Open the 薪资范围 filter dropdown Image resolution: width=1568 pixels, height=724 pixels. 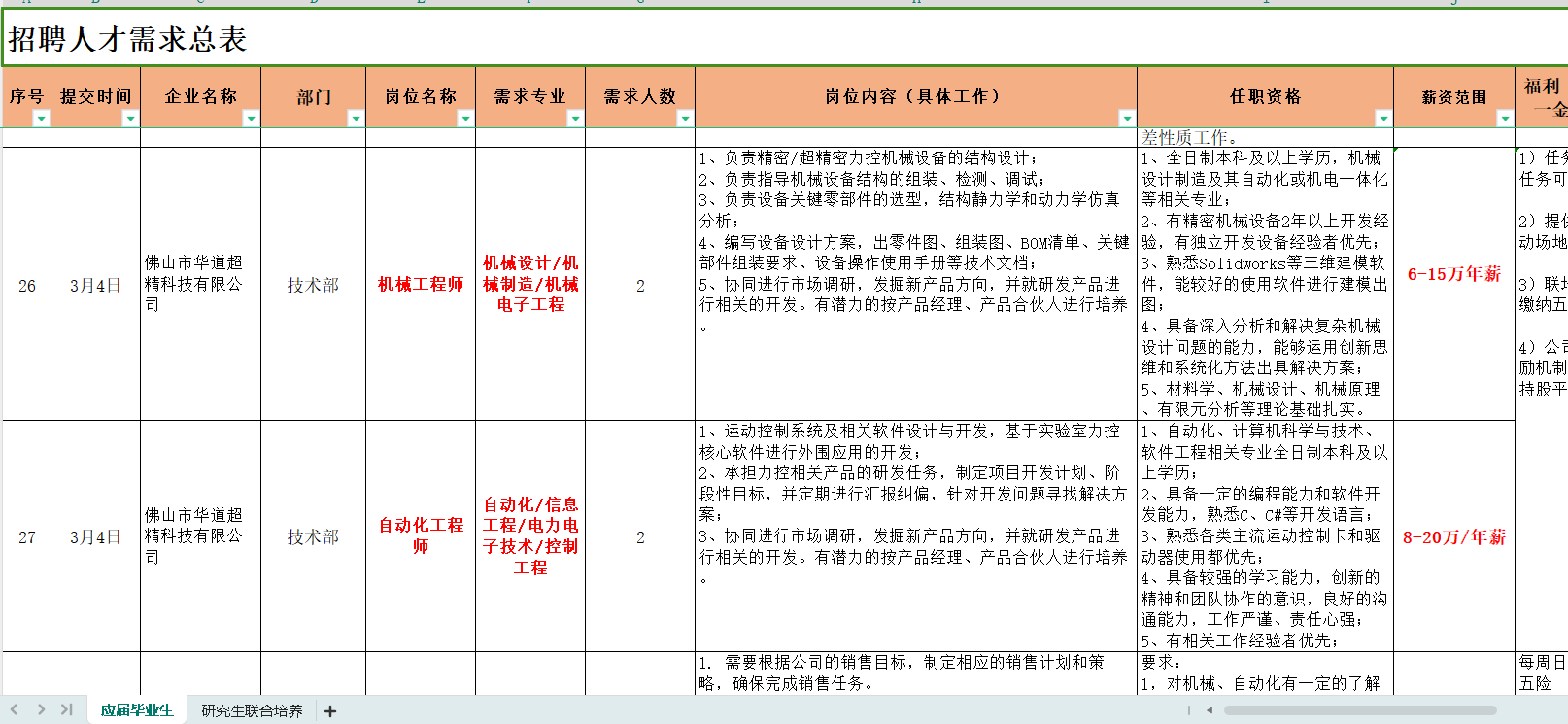pos(1505,119)
